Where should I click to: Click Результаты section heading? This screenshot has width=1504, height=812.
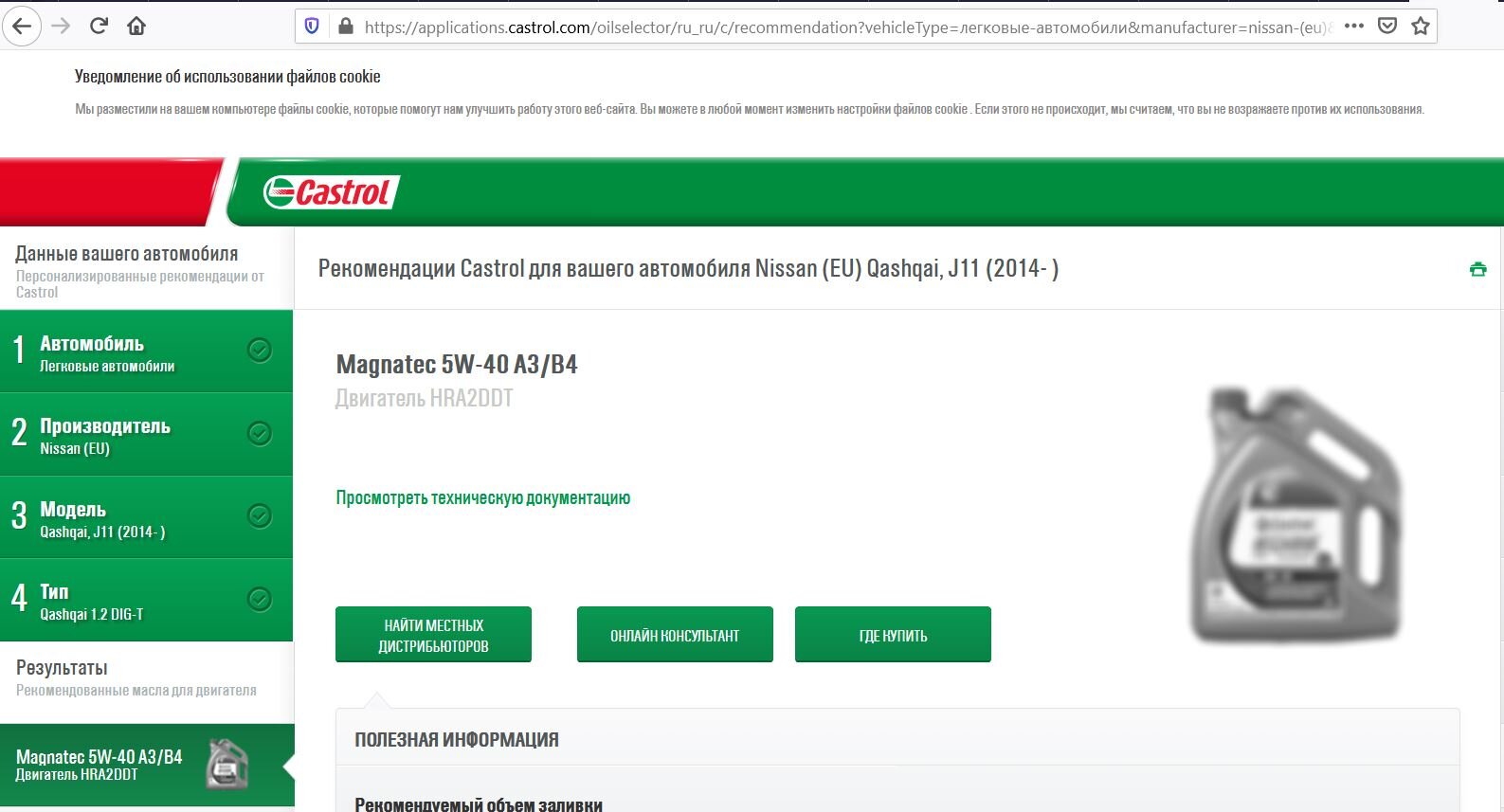tap(62, 668)
